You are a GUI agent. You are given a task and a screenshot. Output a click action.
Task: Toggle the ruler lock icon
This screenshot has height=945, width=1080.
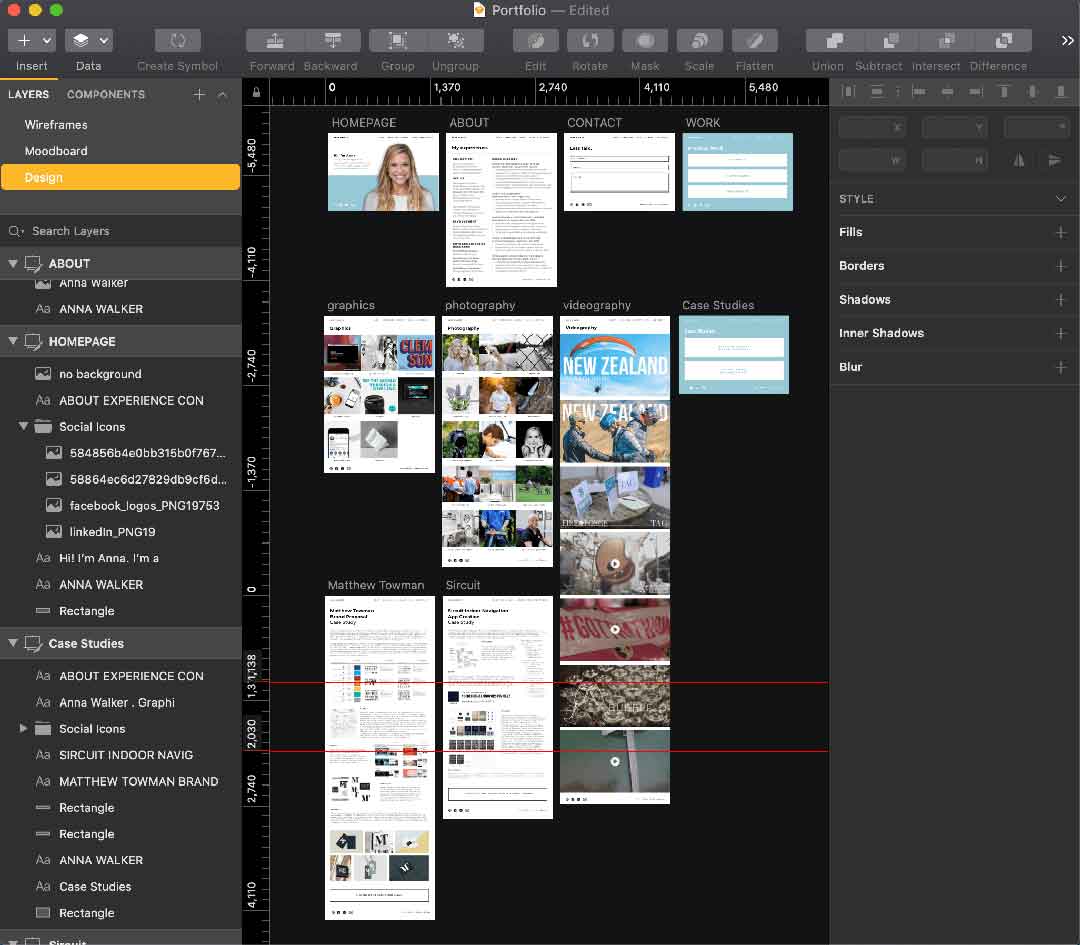257,93
